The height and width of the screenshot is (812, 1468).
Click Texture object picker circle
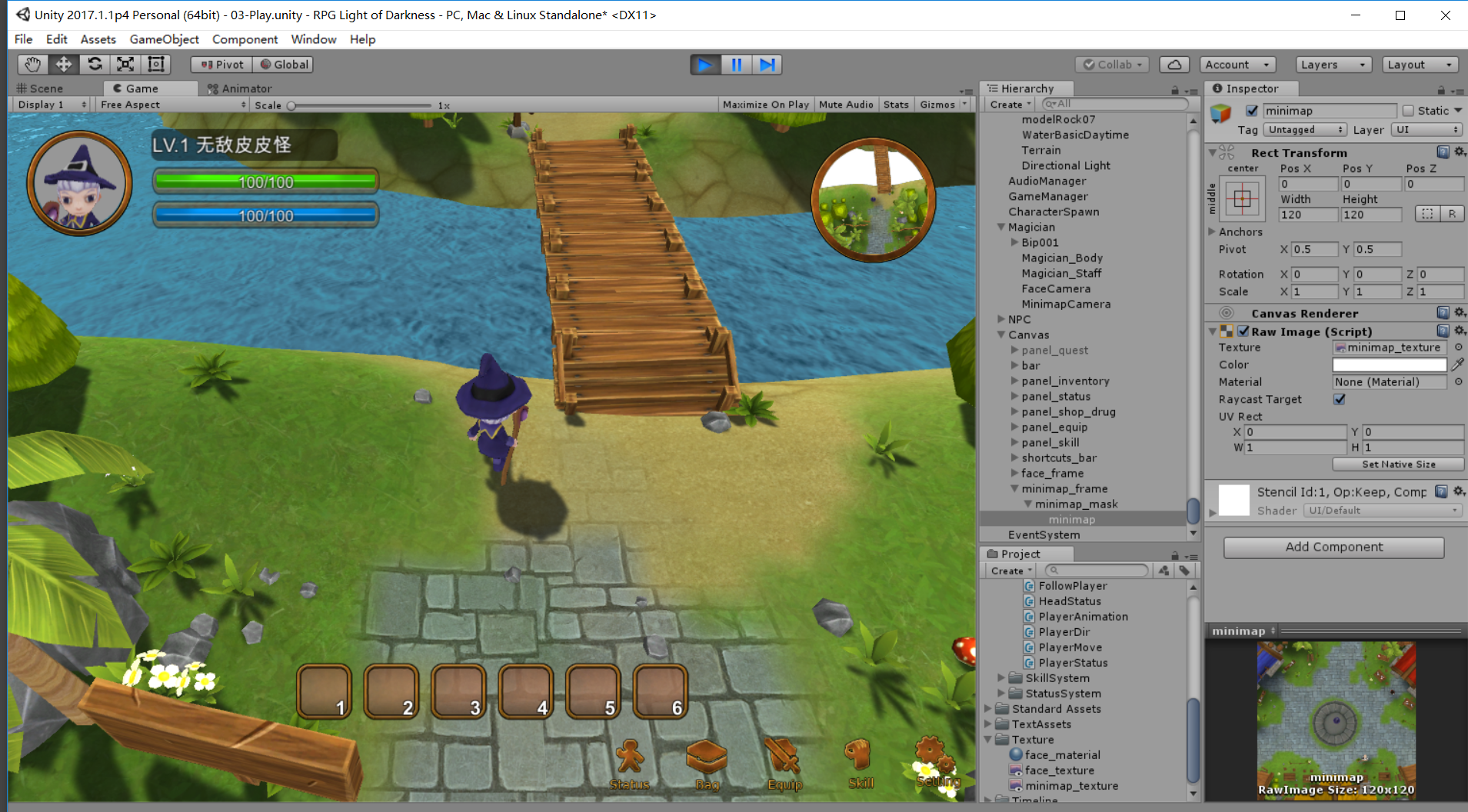coord(1458,348)
